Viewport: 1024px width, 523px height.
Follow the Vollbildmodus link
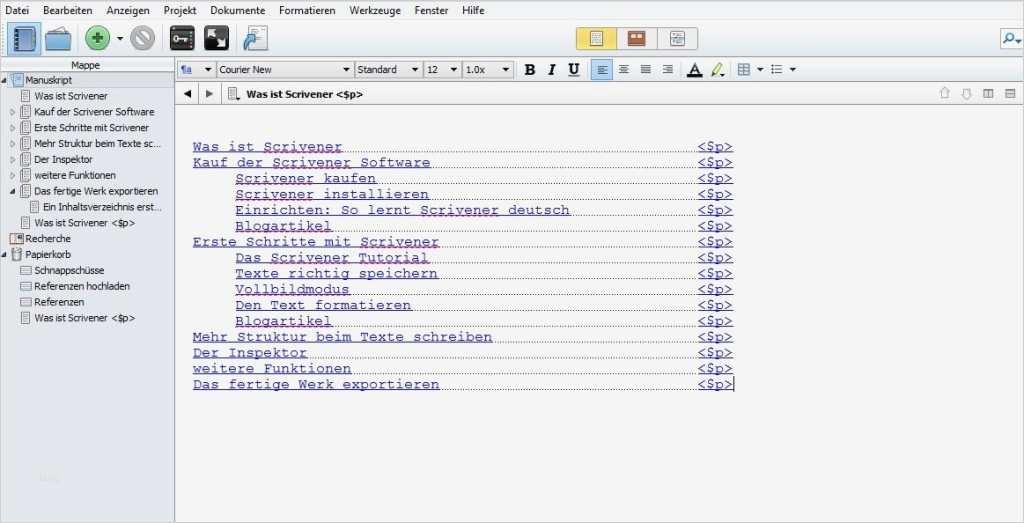(x=292, y=289)
